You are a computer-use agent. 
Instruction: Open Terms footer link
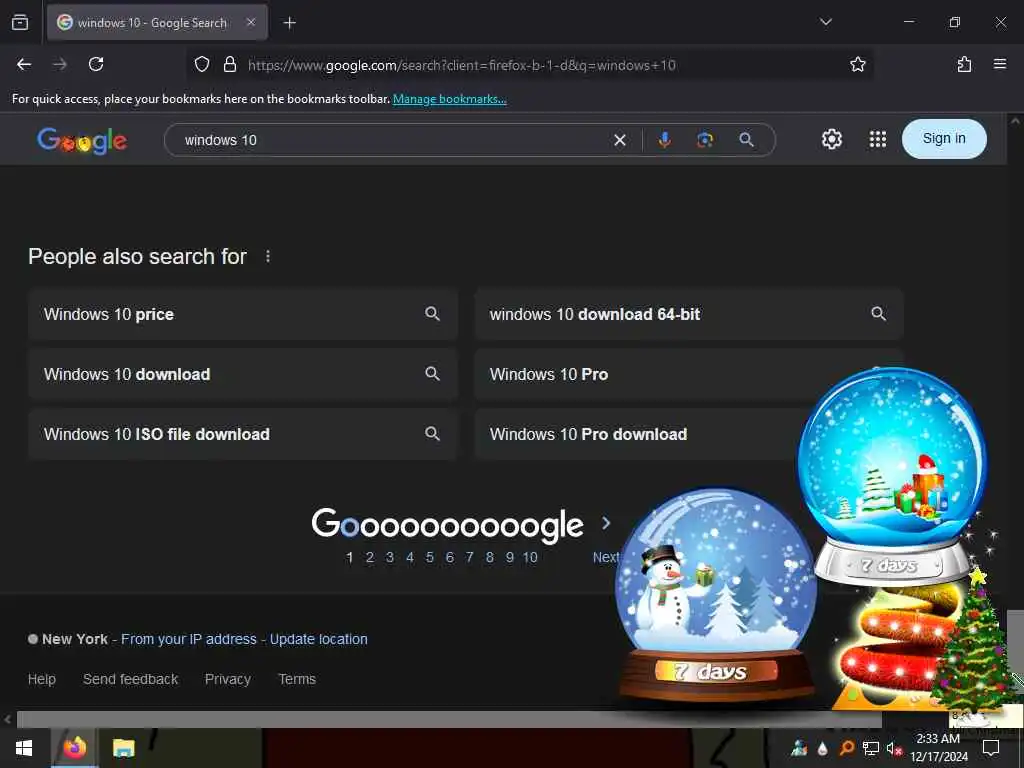pyautogui.click(x=297, y=679)
